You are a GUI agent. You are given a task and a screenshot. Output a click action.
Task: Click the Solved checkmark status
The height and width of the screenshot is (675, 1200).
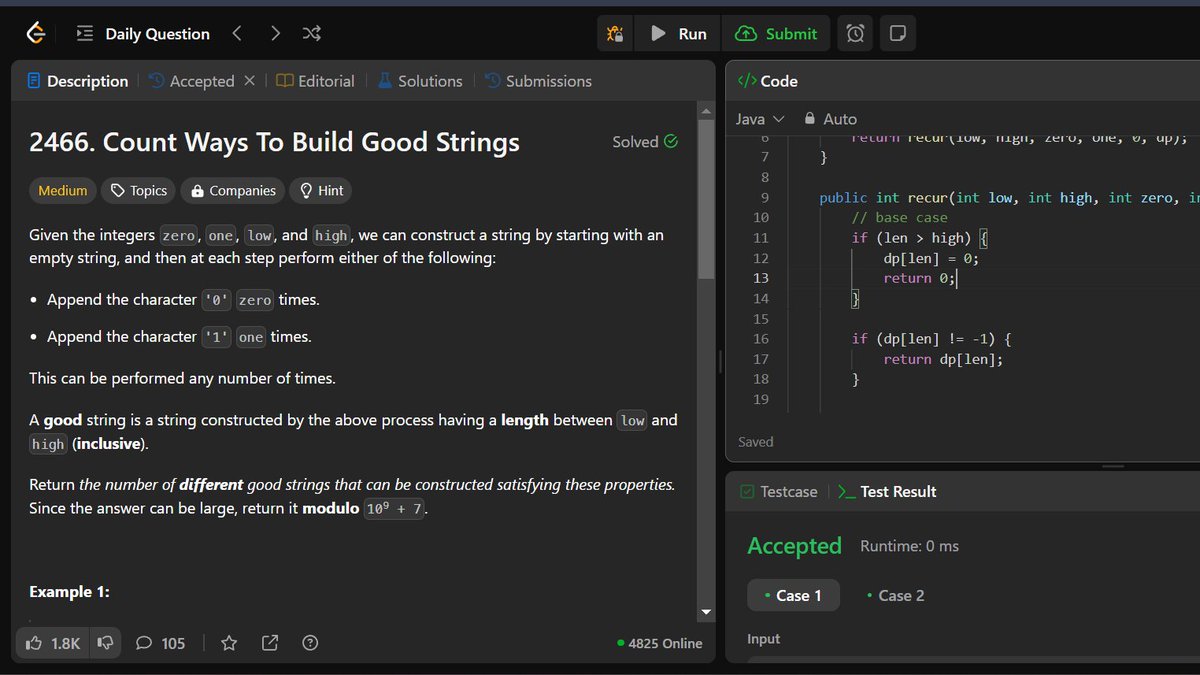pos(645,142)
